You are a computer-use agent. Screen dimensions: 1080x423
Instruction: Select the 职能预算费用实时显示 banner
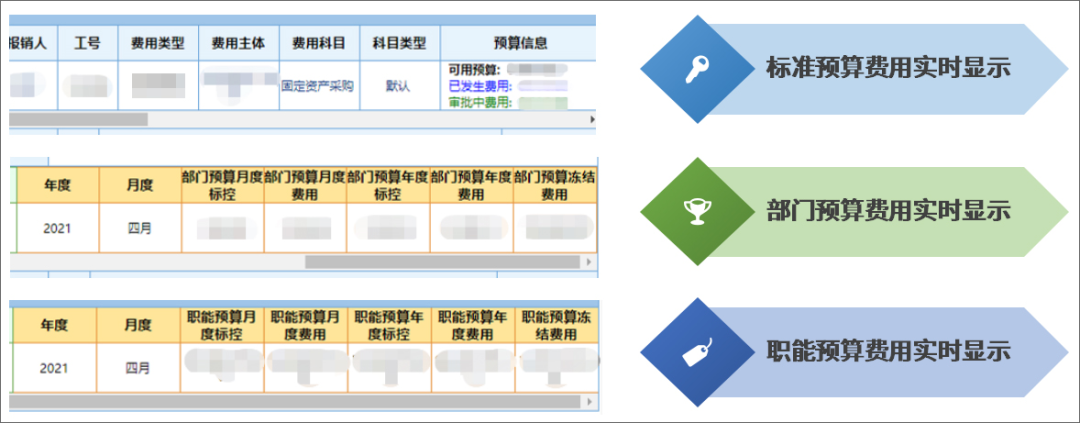point(889,352)
